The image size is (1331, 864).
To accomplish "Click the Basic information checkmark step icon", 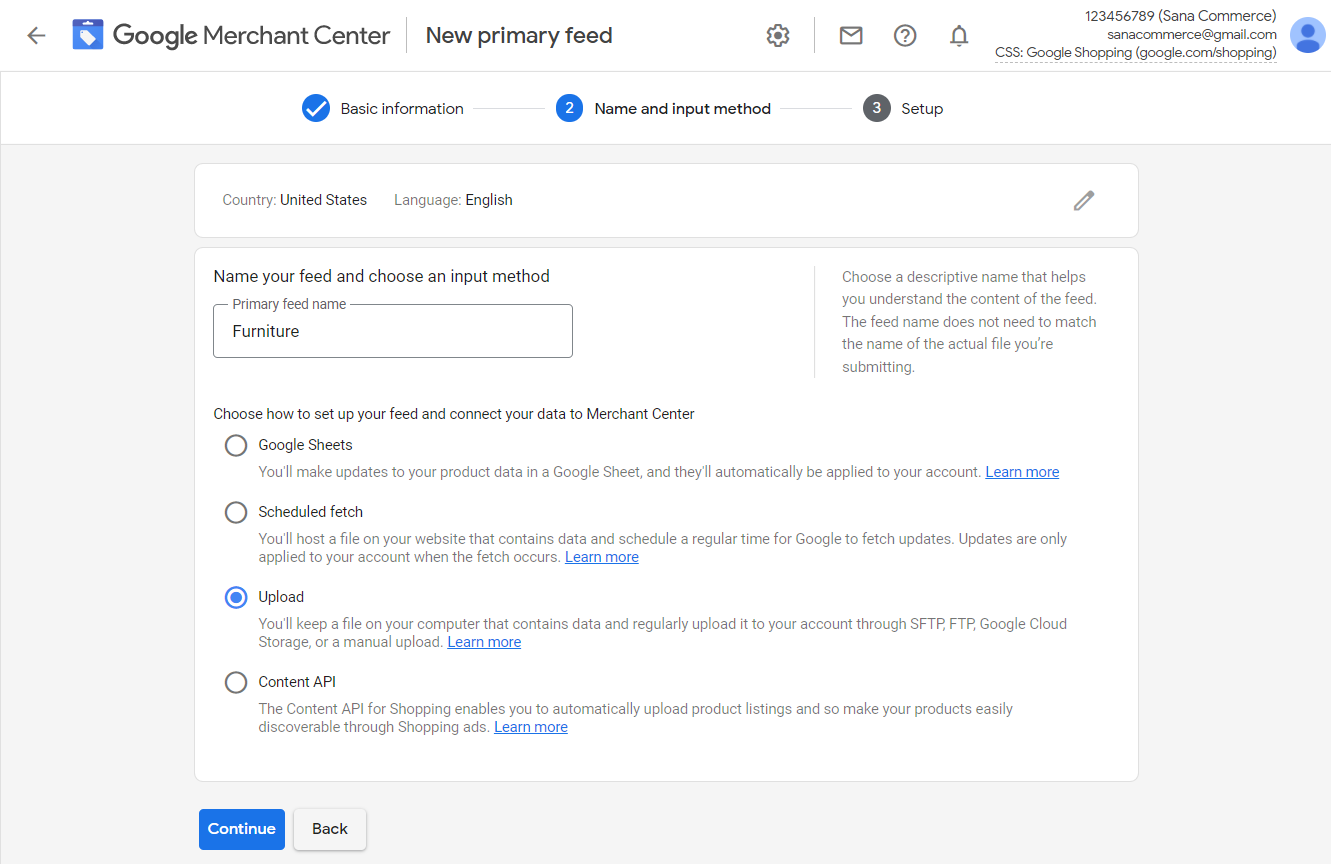I will (x=316, y=108).
